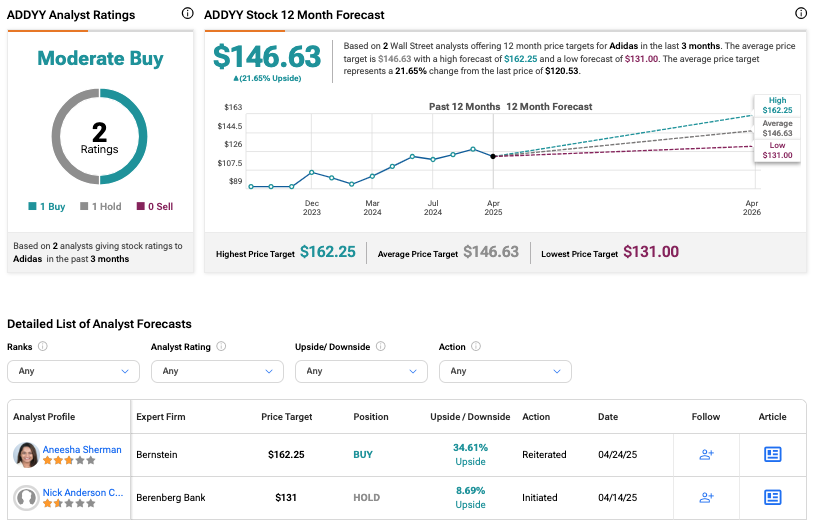Click Average Price Target $146.63 summary
The height and width of the screenshot is (531, 819).
pyautogui.click(x=448, y=252)
